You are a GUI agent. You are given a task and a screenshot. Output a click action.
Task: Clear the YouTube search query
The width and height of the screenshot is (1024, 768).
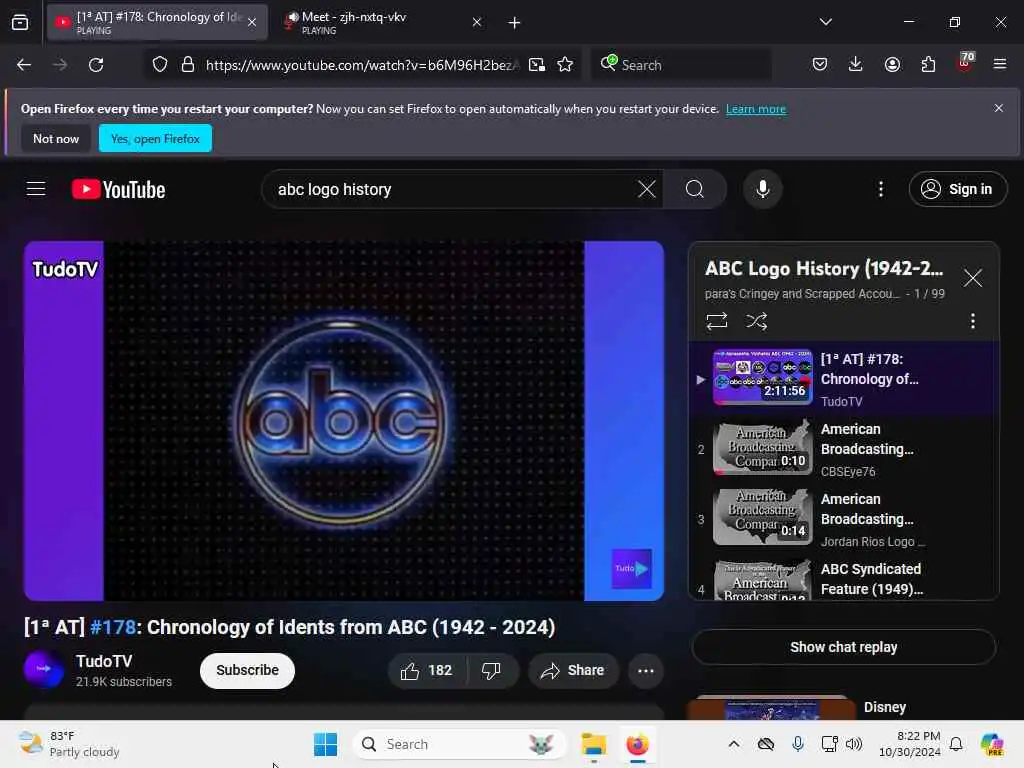tap(647, 189)
